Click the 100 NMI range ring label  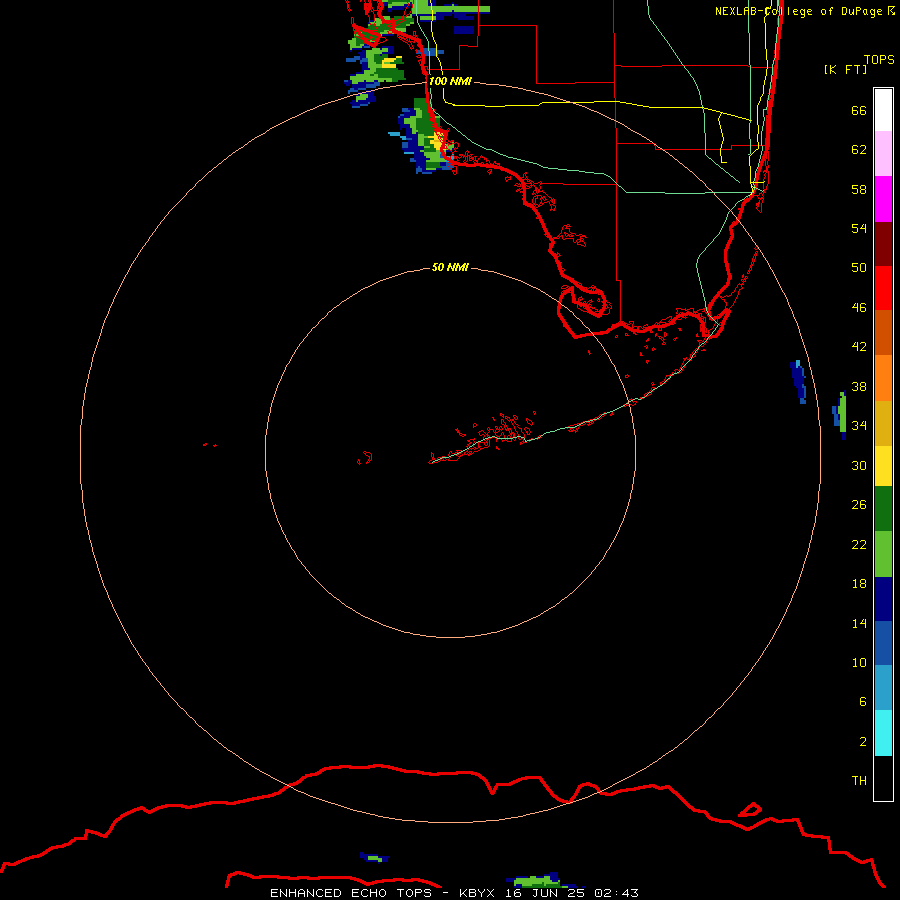[450, 81]
